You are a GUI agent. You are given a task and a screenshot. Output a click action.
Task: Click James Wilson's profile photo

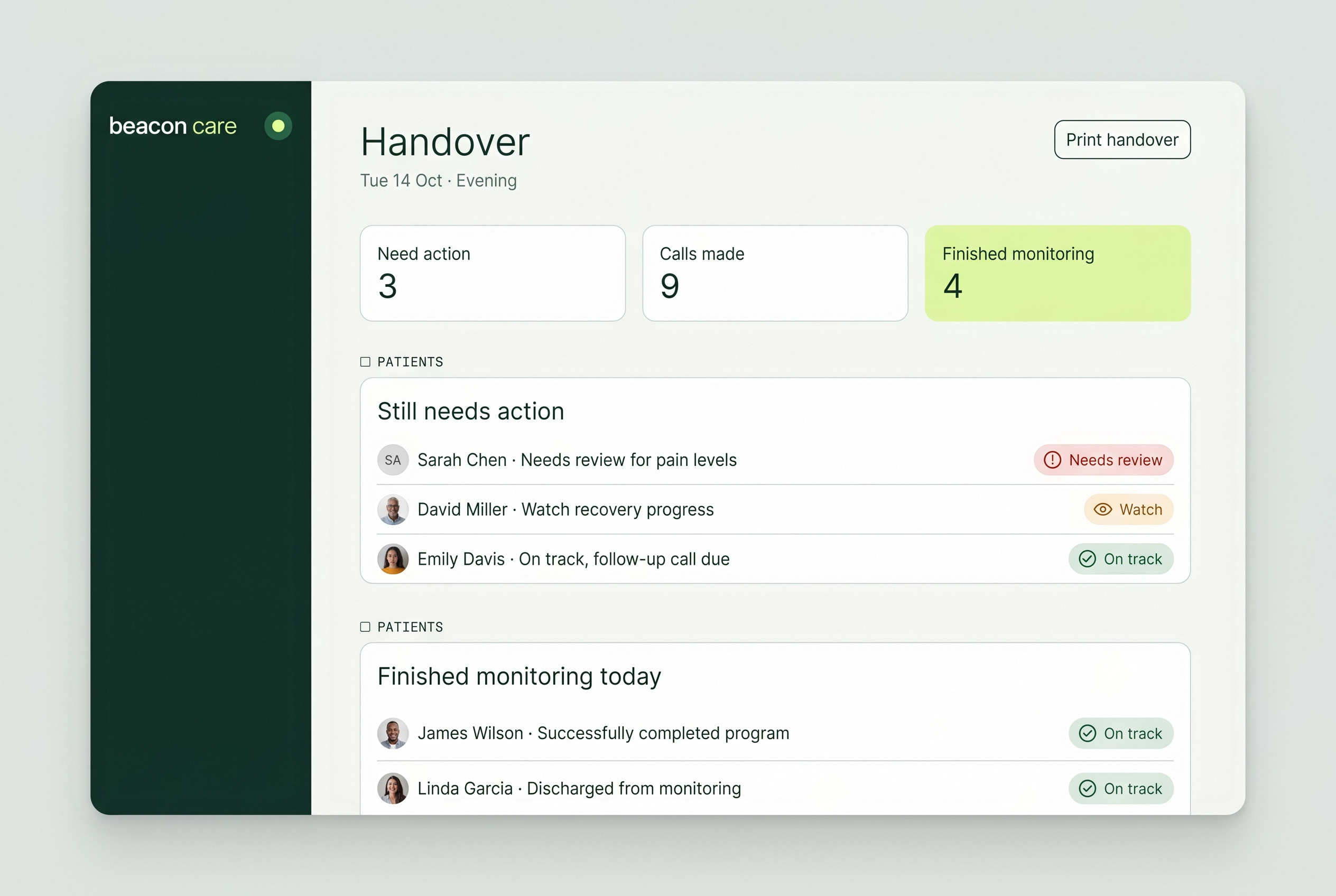point(393,733)
